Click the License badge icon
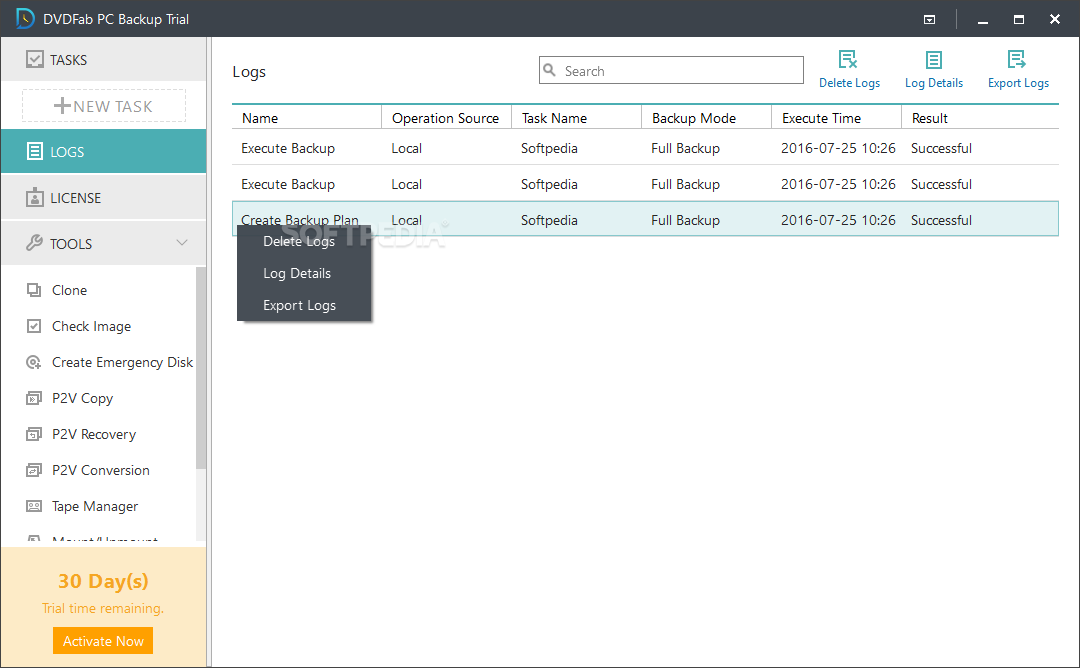The image size is (1080, 668). (x=34, y=198)
